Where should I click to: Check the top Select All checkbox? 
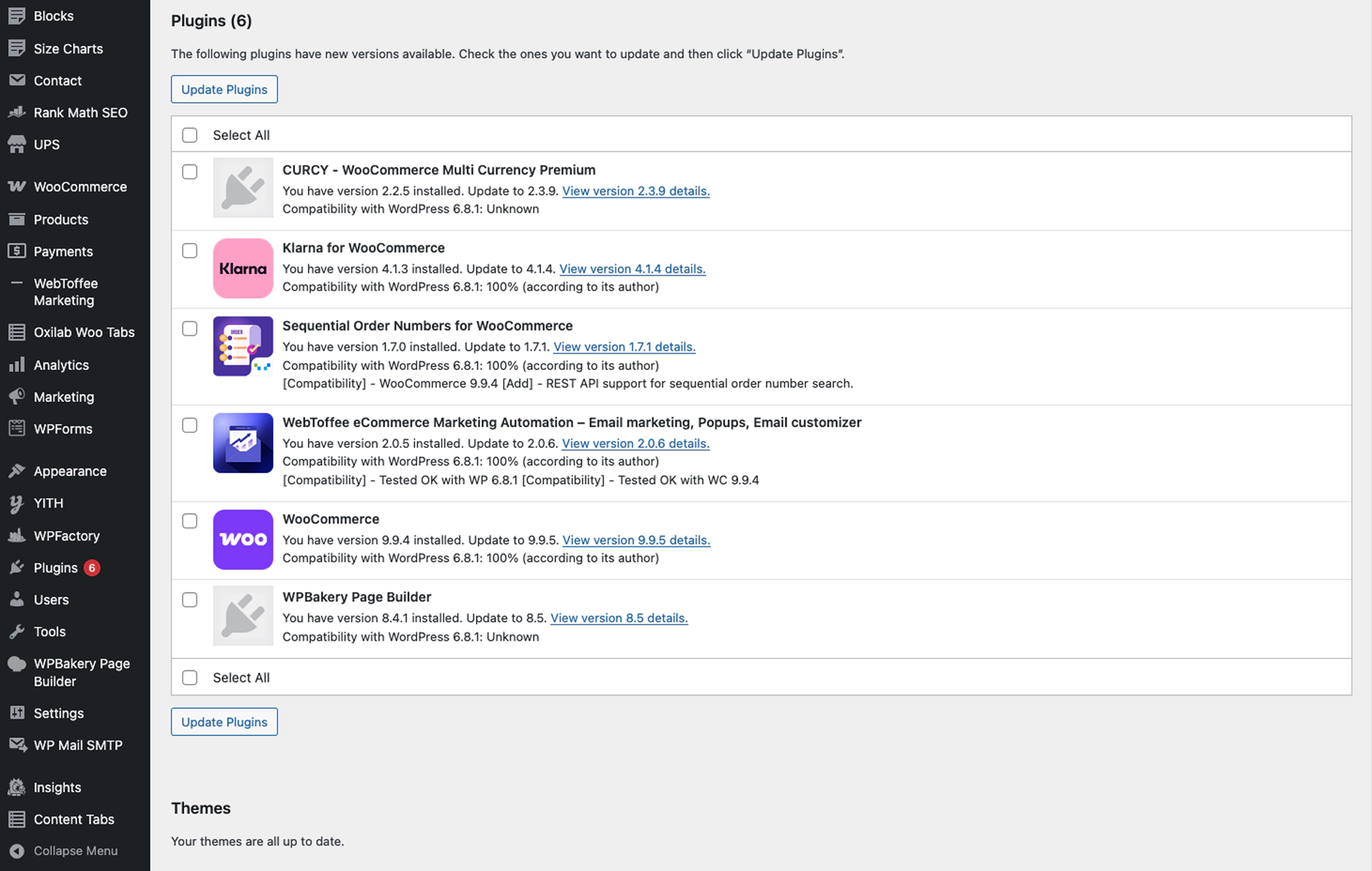pyautogui.click(x=189, y=135)
